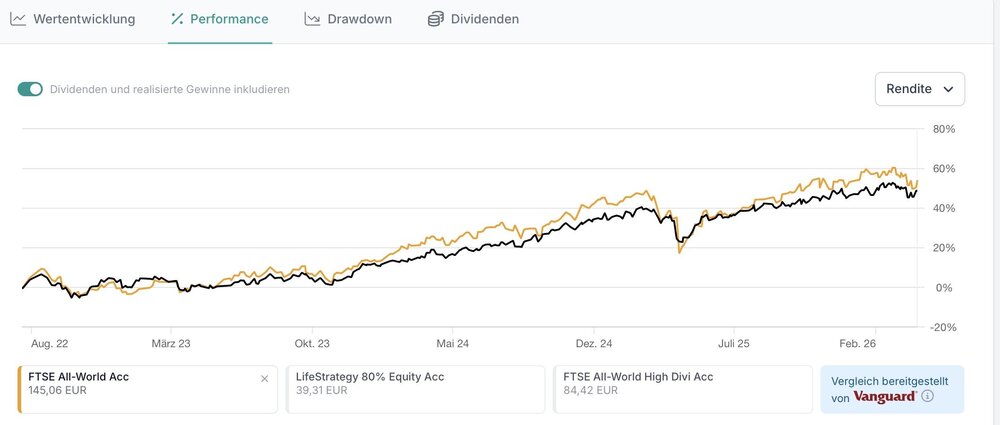The height and width of the screenshot is (425, 1000).
Task: Click the Drawdown chart icon
Action: pyautogui.click(x=312, y=19)
